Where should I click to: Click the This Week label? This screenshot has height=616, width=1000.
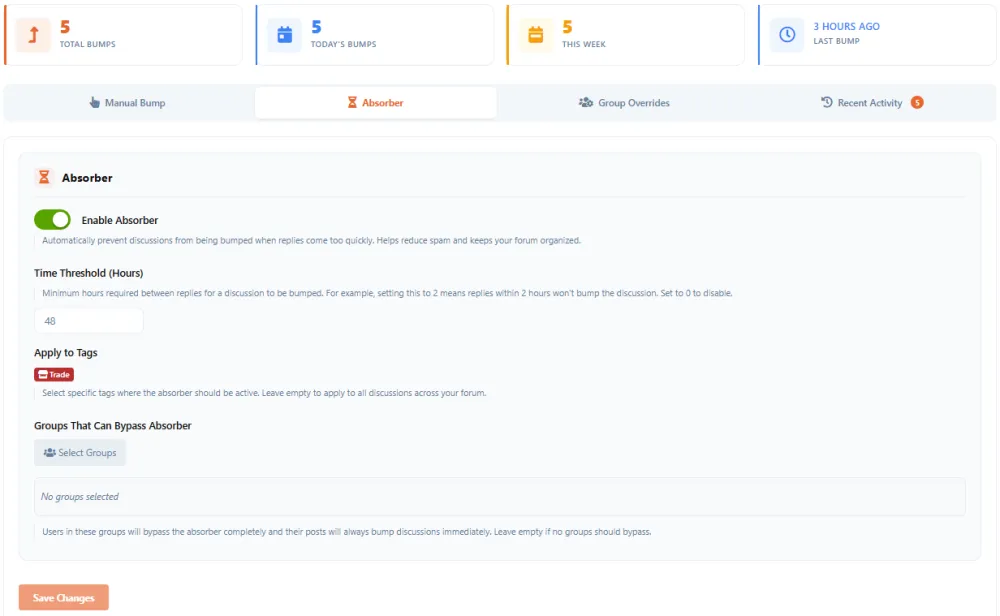(584, 44)
